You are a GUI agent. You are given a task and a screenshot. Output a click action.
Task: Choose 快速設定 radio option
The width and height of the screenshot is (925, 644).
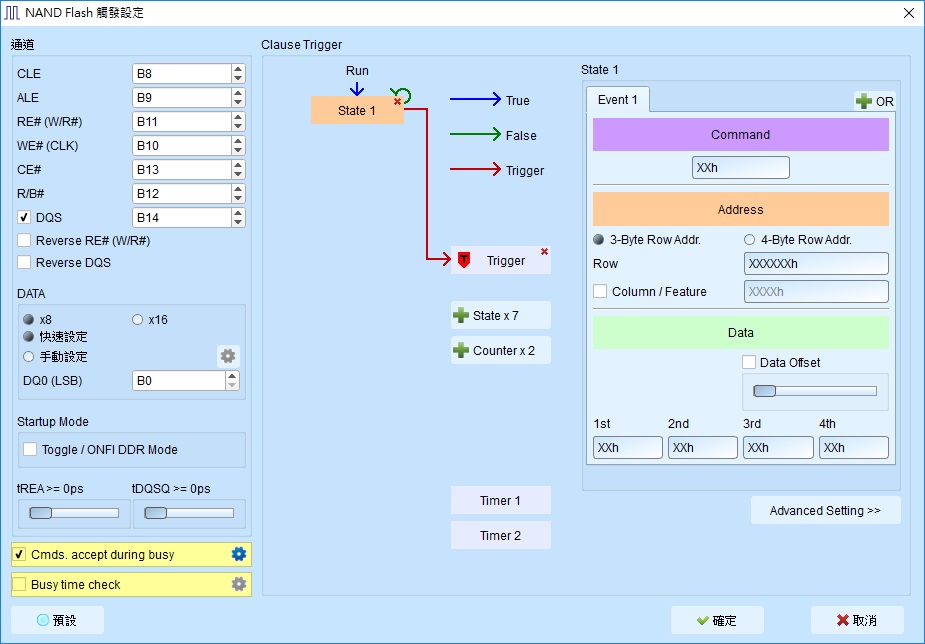click(28, 337)
